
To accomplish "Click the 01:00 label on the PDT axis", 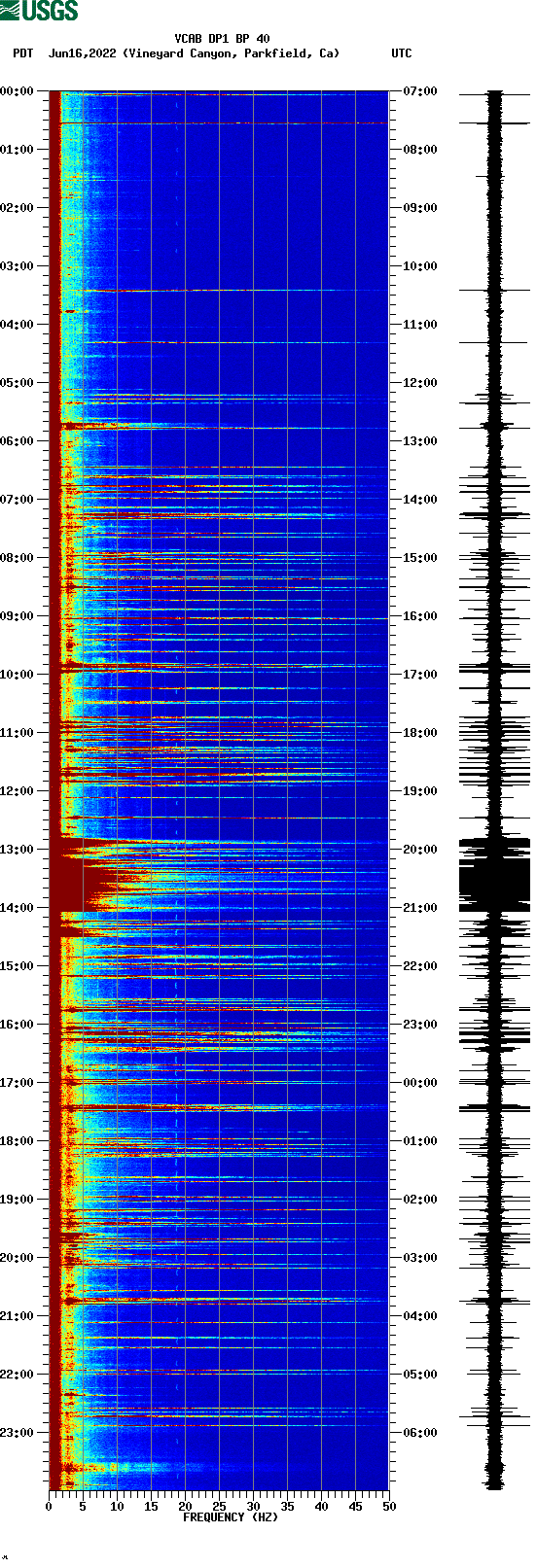I will click(17, 150).
